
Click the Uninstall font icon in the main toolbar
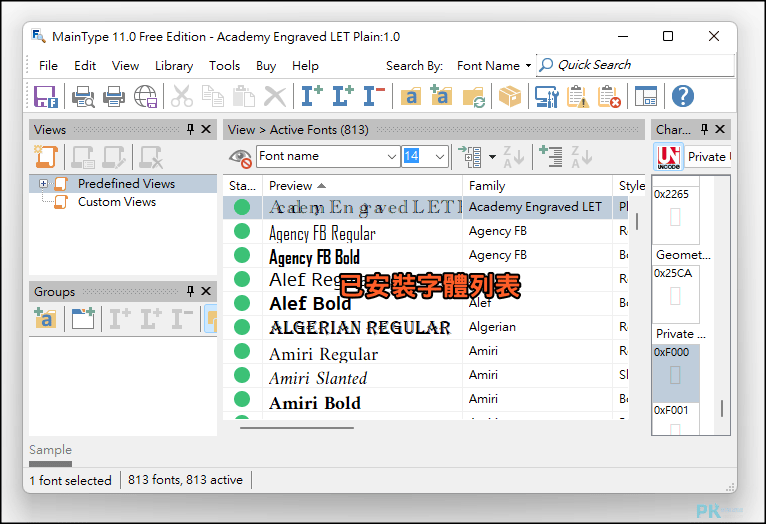pos(374,96)
